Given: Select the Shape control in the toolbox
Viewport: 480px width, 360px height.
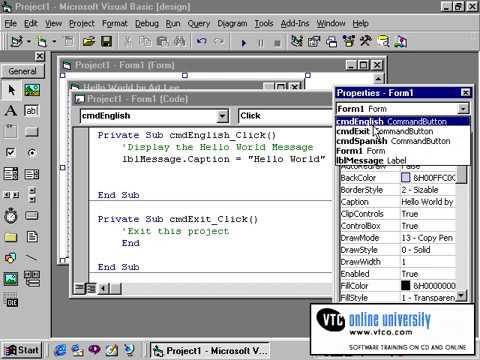Looking at the screenshot, I should pyautogui.click(x=11, y=258).
